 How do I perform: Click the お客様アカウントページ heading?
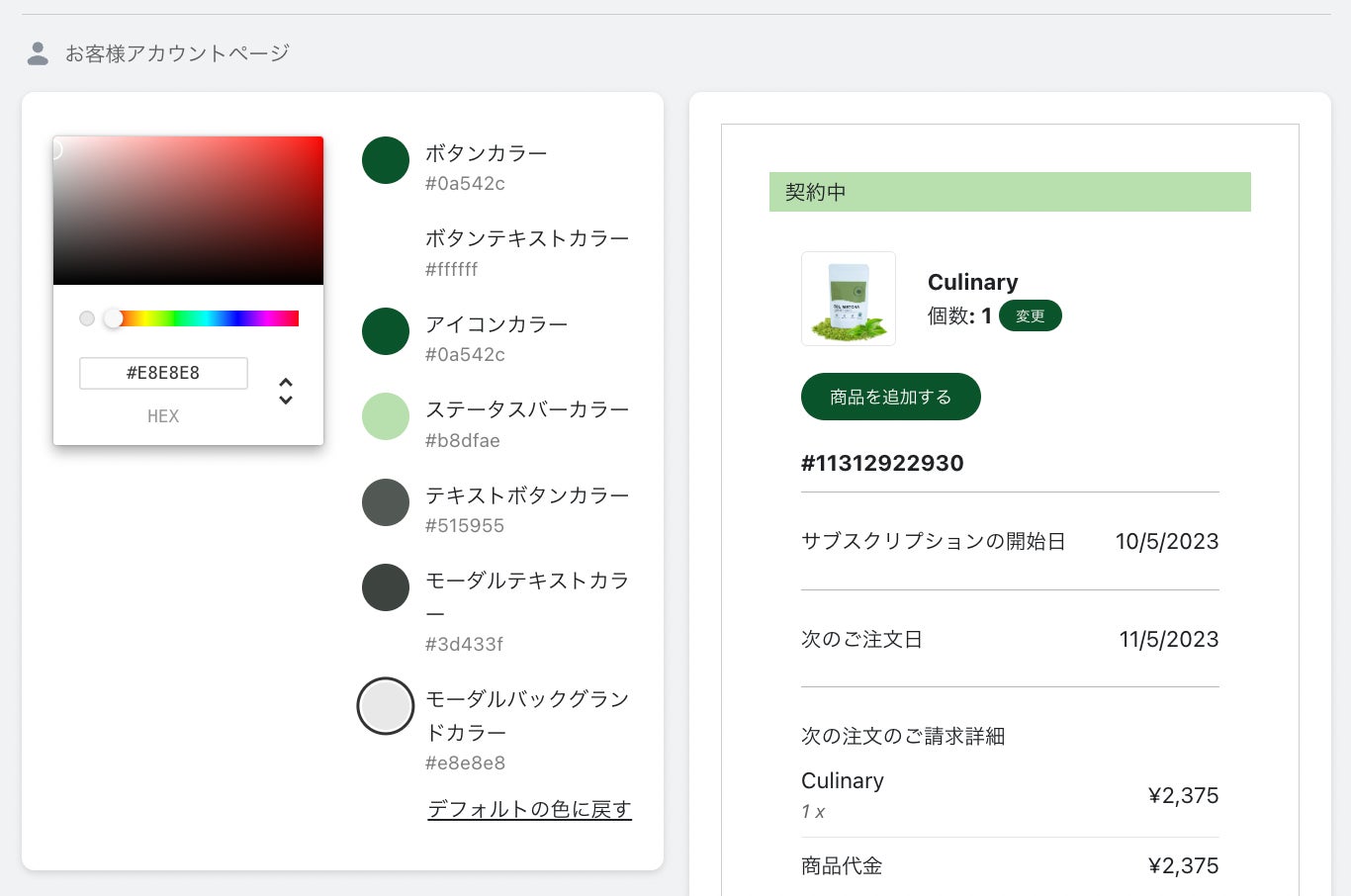(177, 53)
